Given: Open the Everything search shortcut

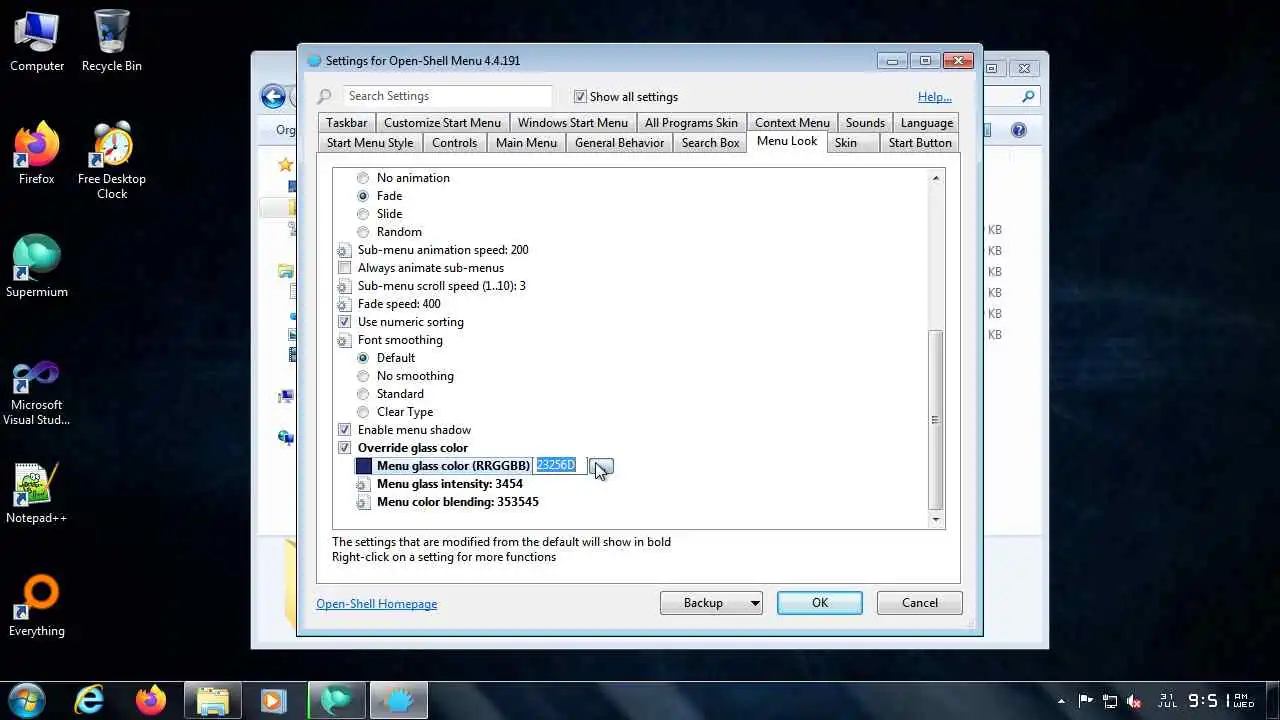Looking at the screenshot, I should pyautogui.click(x=37, y=606).
